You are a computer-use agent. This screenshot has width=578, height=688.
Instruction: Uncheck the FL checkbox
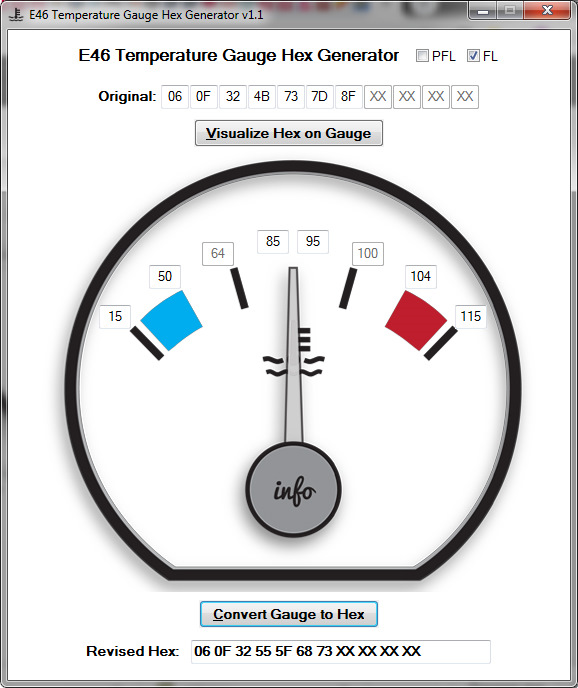(x=473, y=56)
